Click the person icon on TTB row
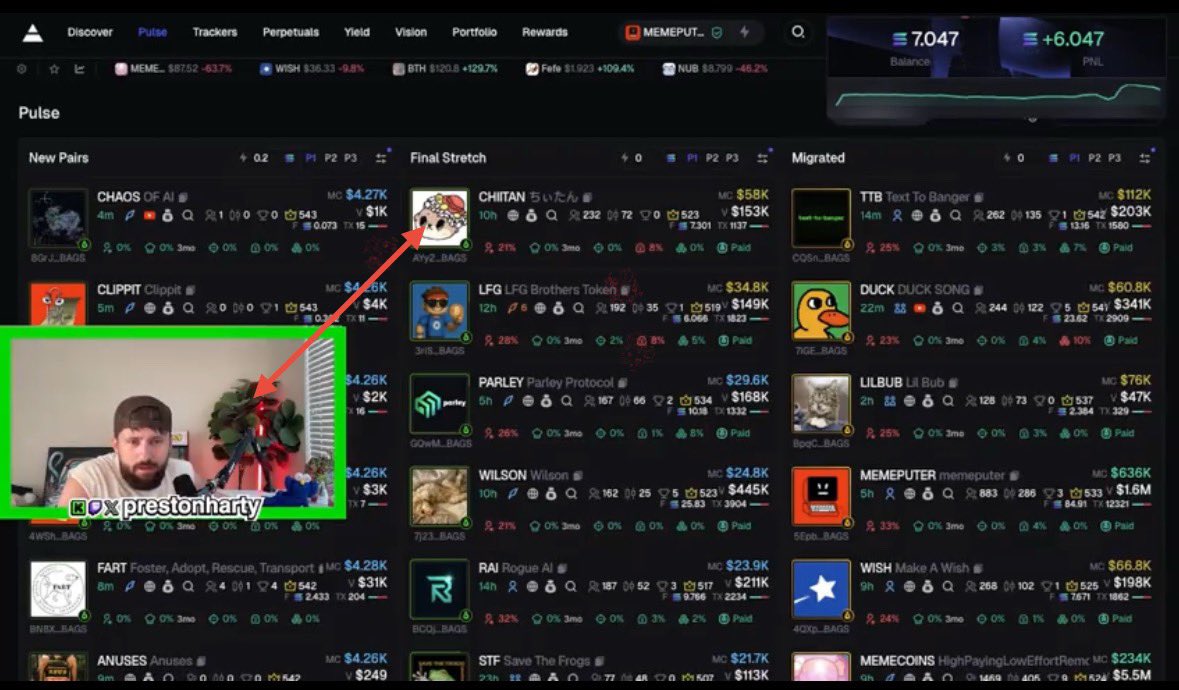This screenshot has height=690, width=1179. 897,216
